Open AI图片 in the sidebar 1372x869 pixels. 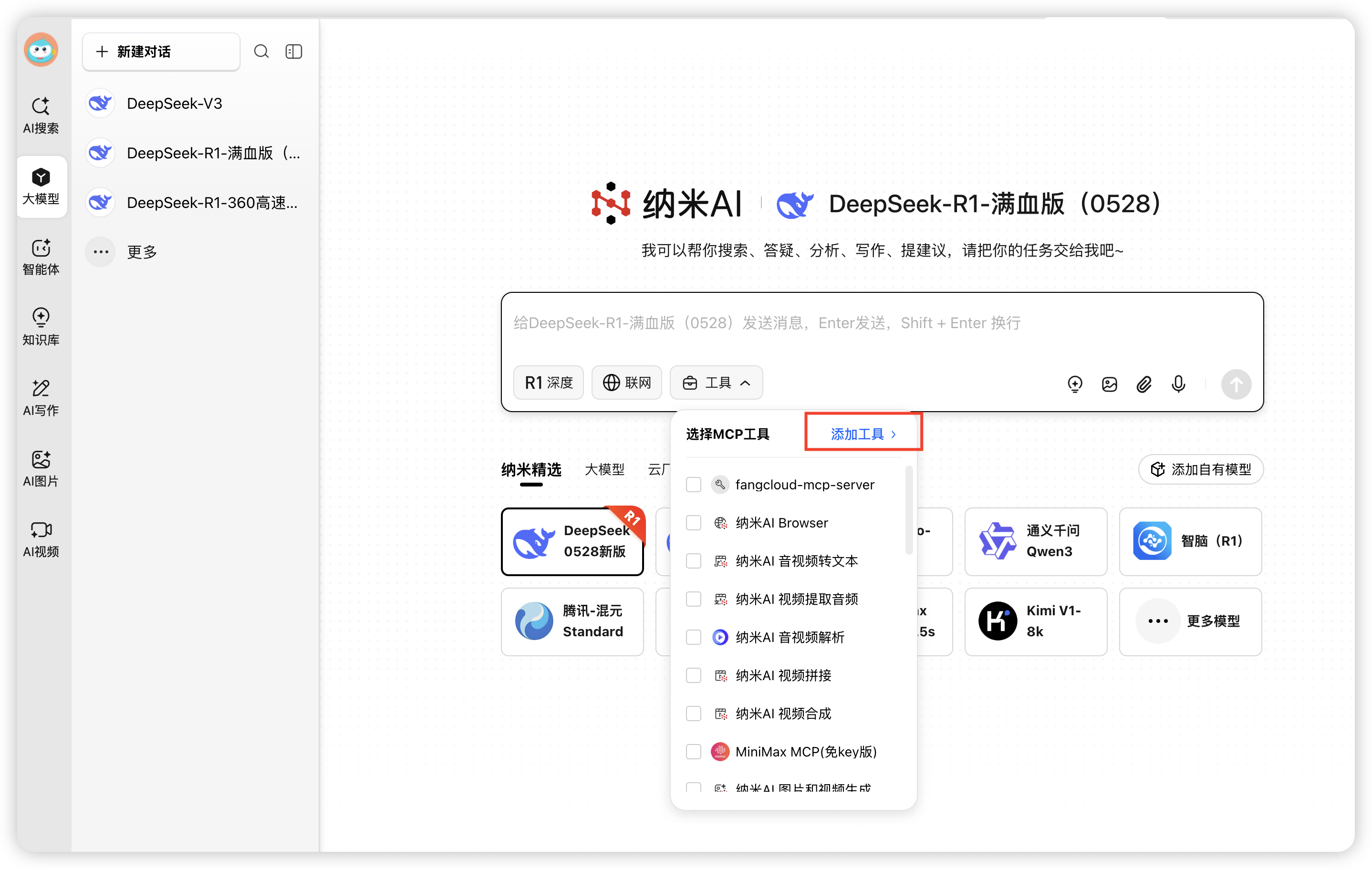click(x=41, y=468)
